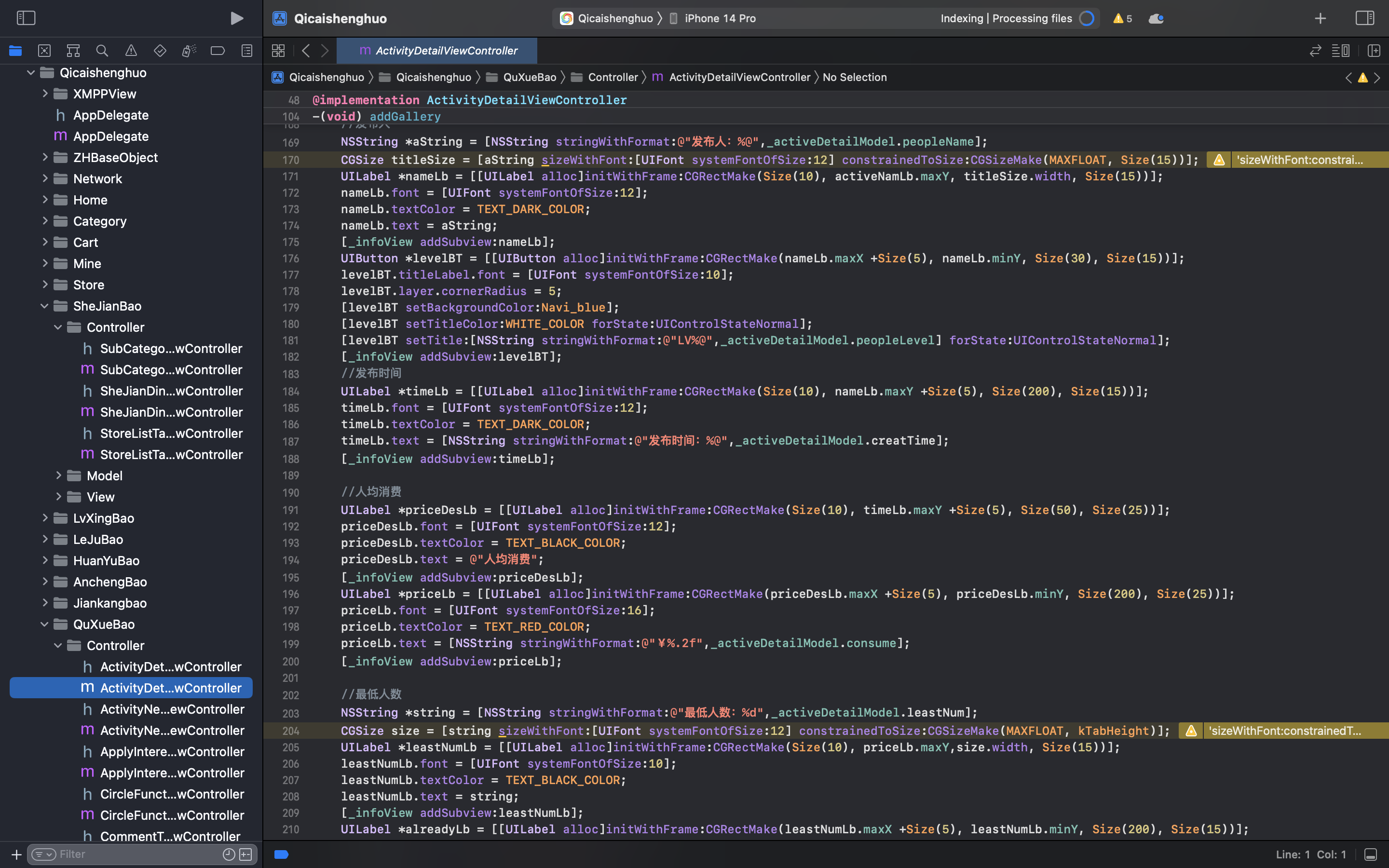The height and width of the screenshot is (868, 1389).
Task: Toggle source-controlled files filter
Action: [245, 854]
